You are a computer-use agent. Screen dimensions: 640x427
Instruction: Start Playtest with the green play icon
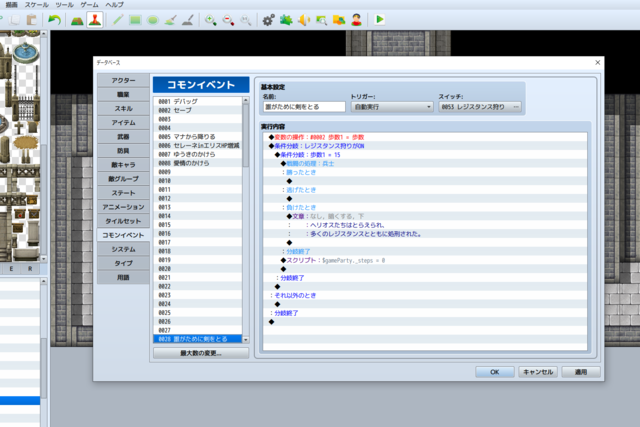[379, 20]
